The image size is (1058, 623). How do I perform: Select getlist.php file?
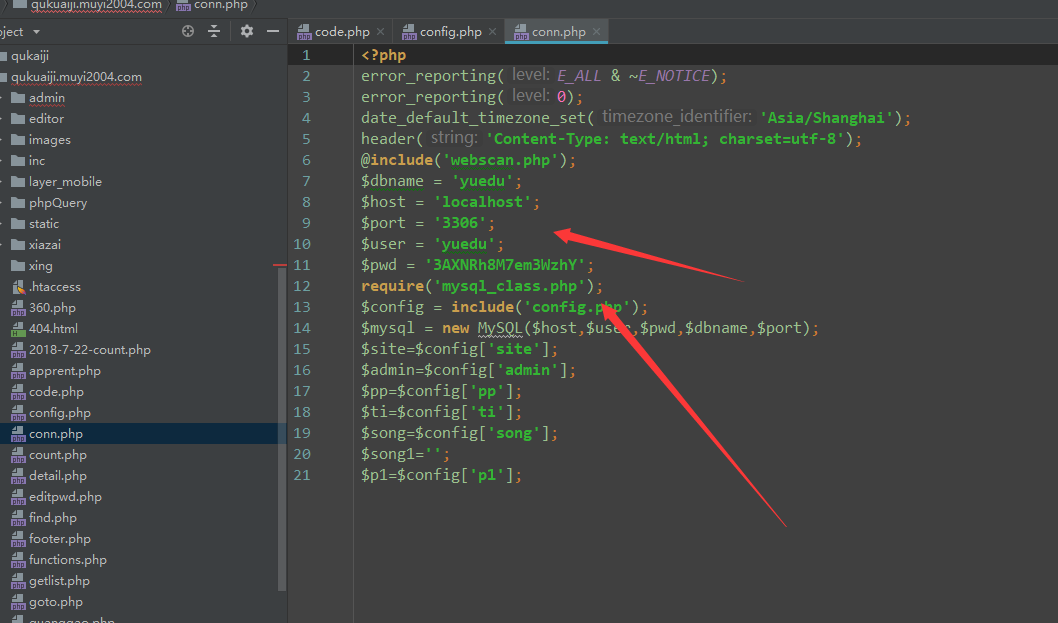tap(59, 580)
